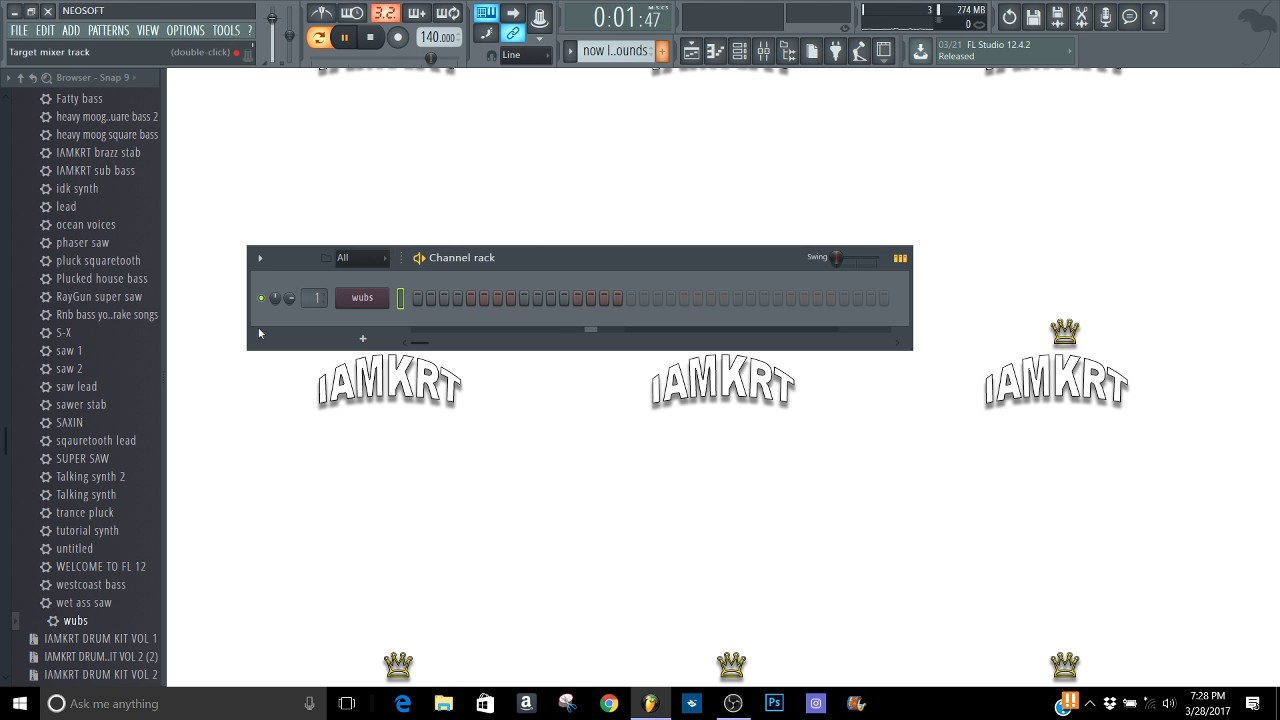The height and width of the screenshot is (720, 1280).
Task: Open the plugin picker plug icon
Action: [835, 51]
